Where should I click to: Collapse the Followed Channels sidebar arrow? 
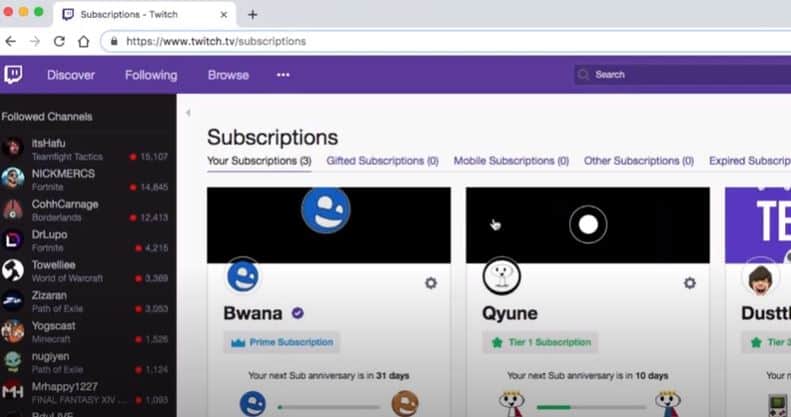point(188,112)
